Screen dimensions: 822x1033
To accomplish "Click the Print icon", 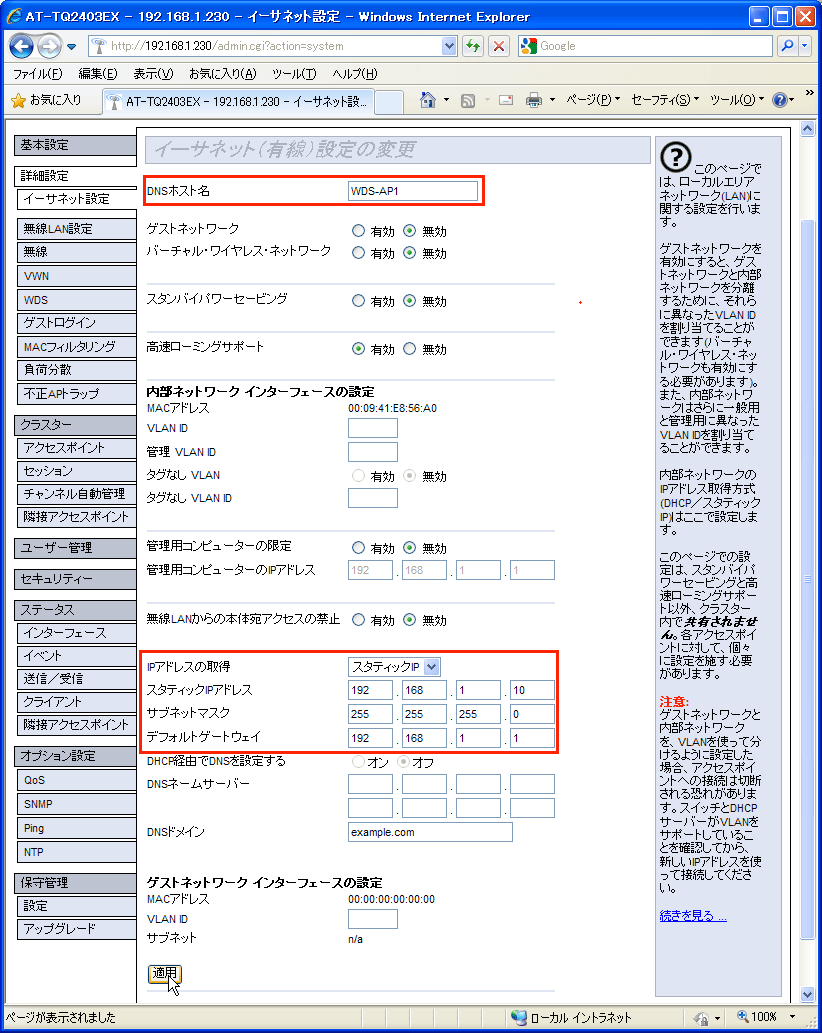I will [x=534, y=100].
